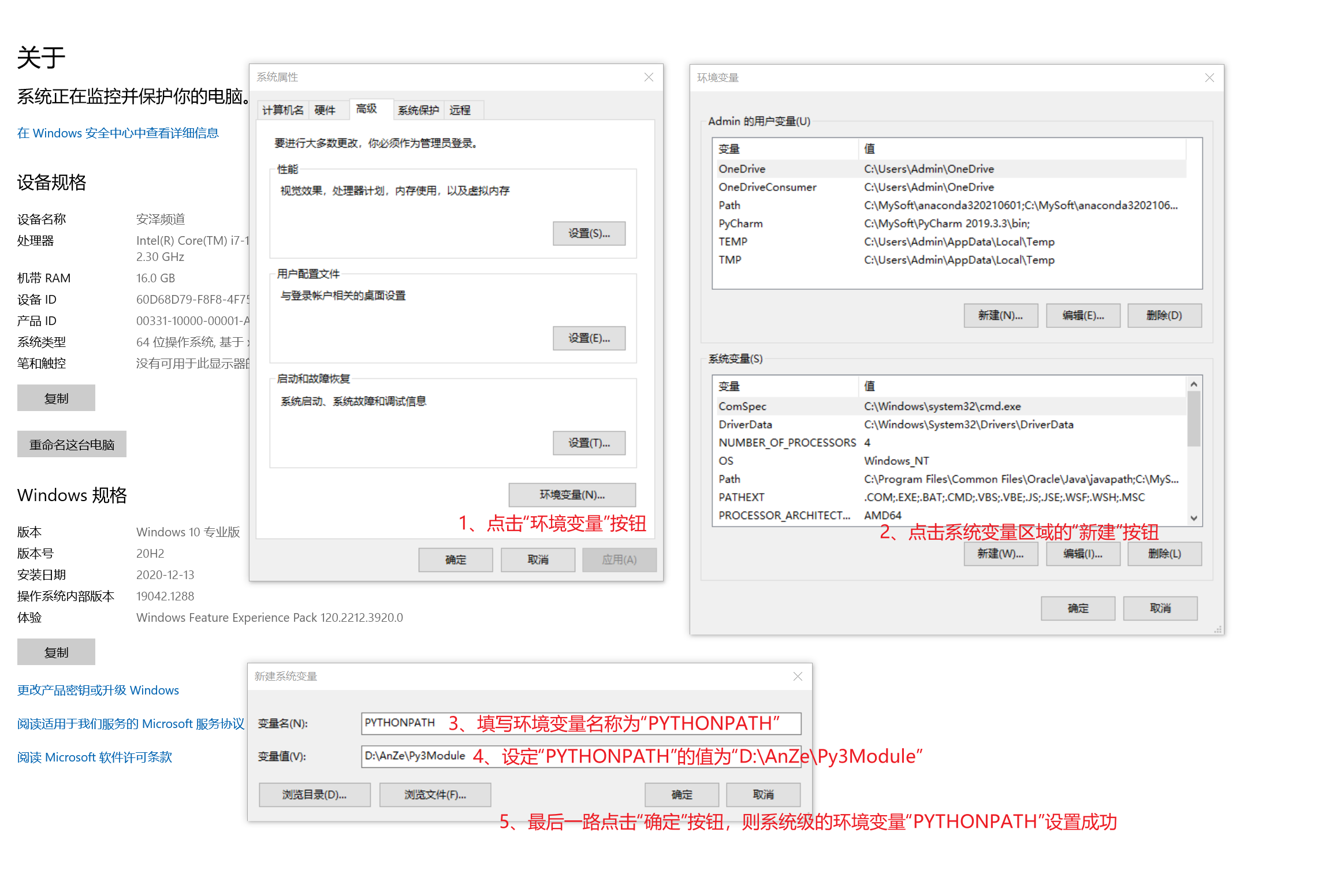Screen dimensions: 1333x896
Task: Click 取消 in 新建系统变量 dialog
Action: point(764,795)
